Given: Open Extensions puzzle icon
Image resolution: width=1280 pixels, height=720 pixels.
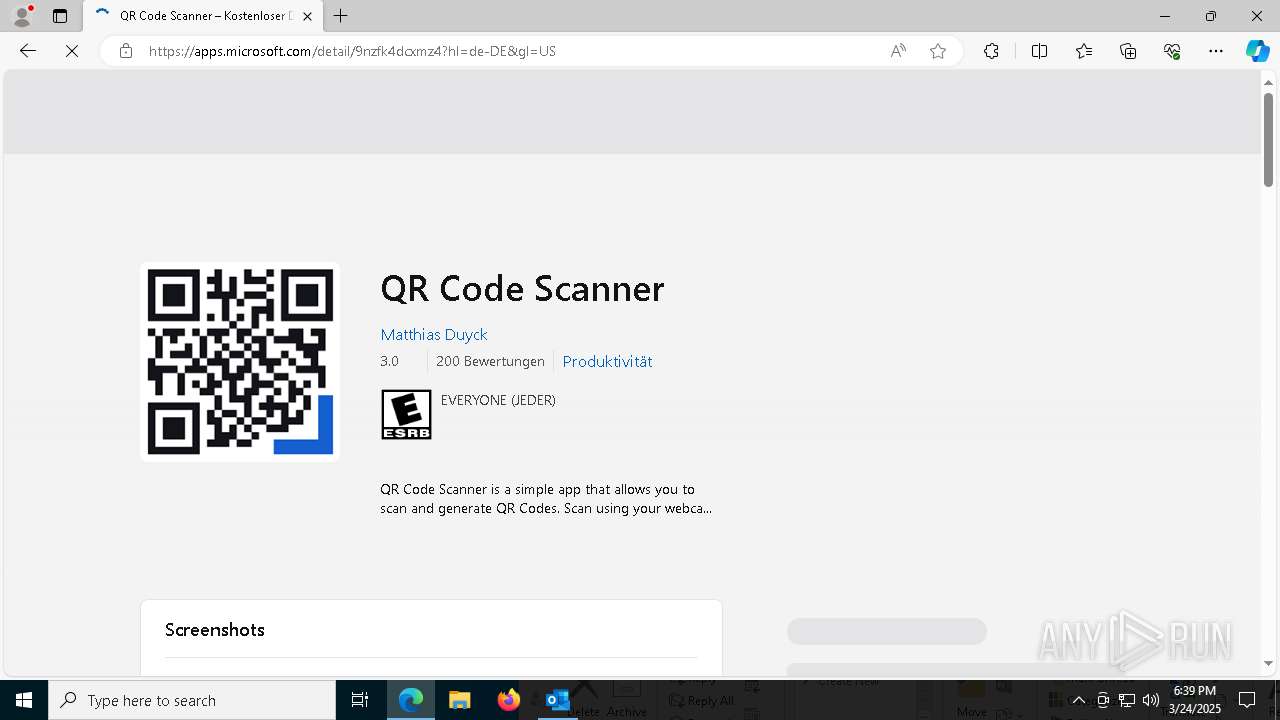Looking at the screenshot, I should 991,51.
